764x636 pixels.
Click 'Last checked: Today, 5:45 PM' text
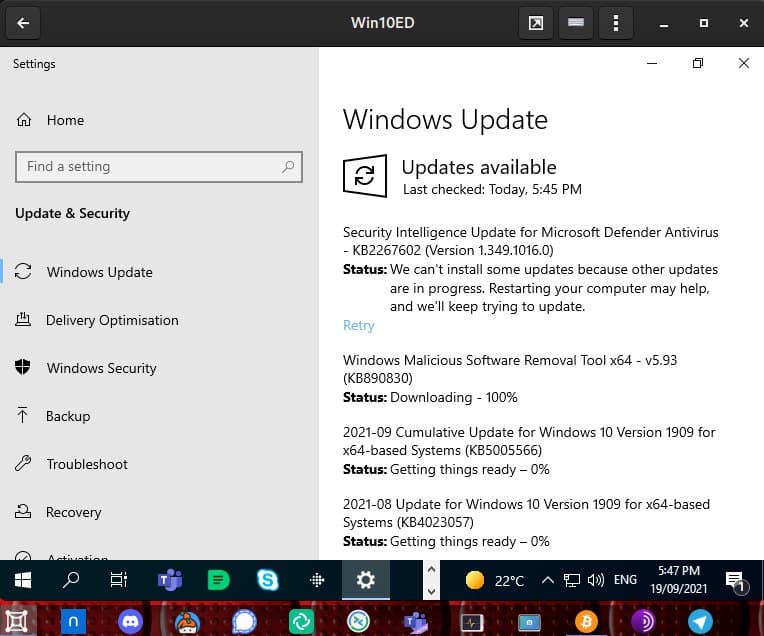tap(492, 190)
